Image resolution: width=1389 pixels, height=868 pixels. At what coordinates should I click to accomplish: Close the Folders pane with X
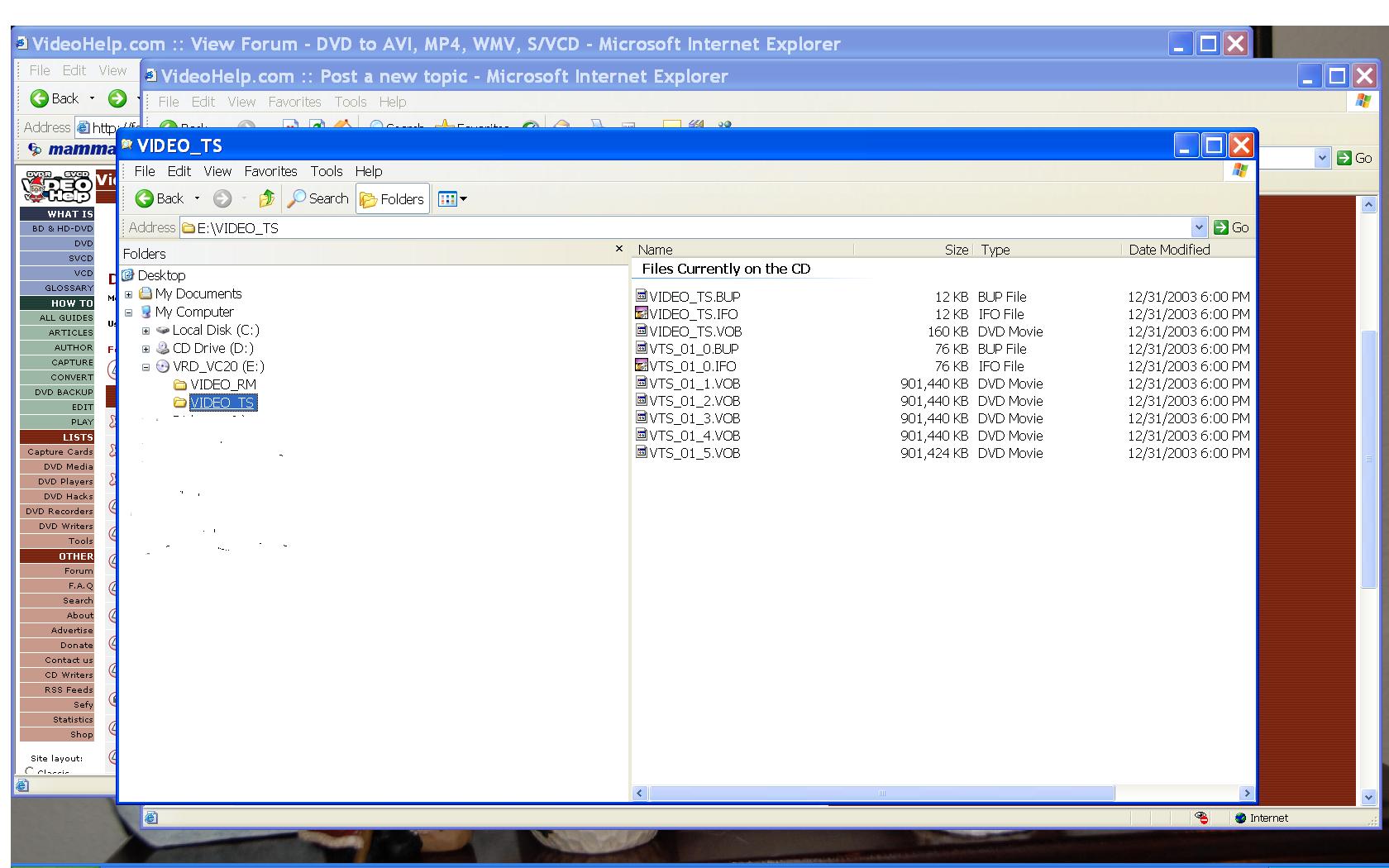(x=619, y=249)
